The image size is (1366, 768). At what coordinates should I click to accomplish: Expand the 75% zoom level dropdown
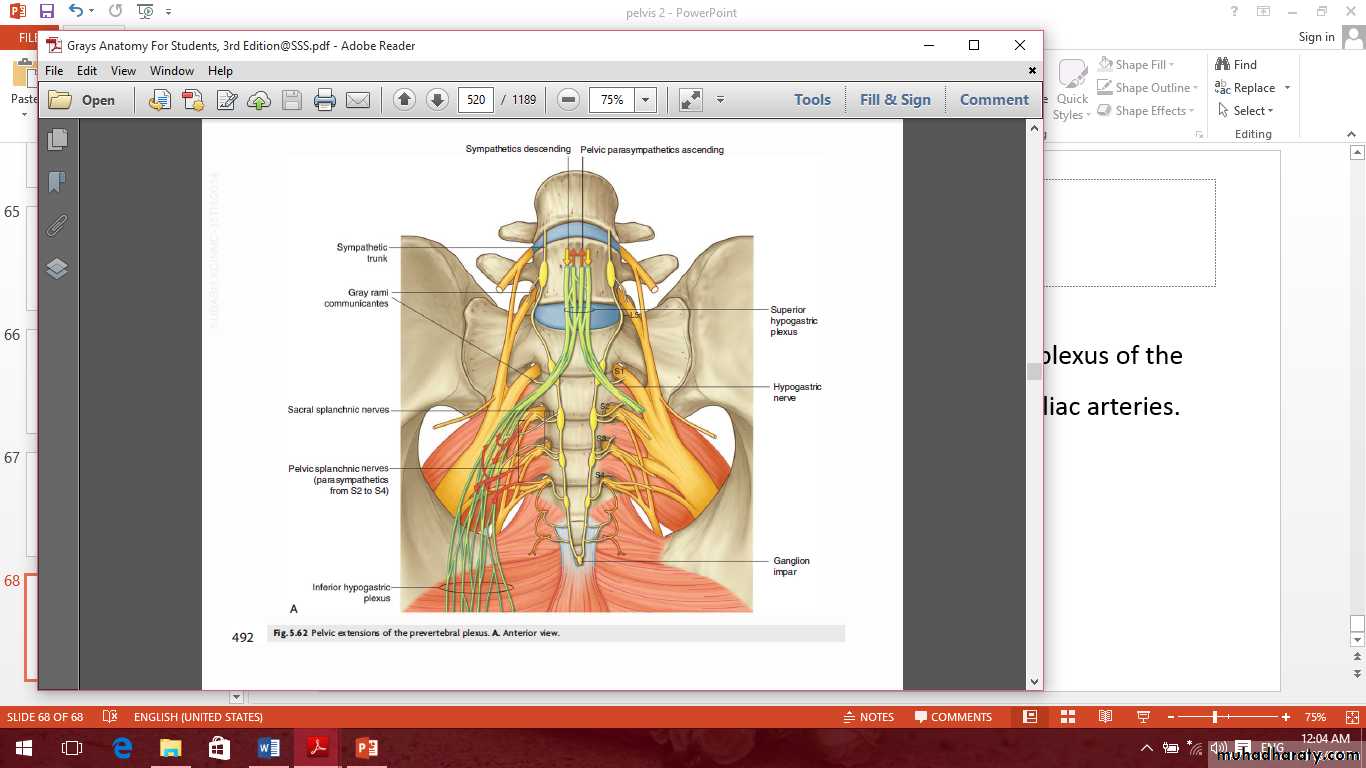(x=645, y=100)
